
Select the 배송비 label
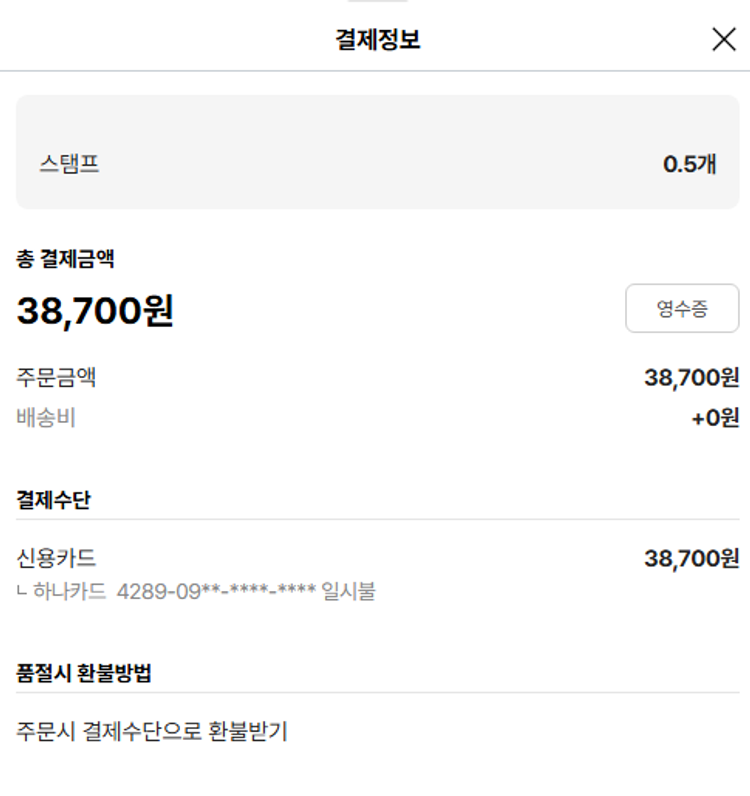coord(46,418)
